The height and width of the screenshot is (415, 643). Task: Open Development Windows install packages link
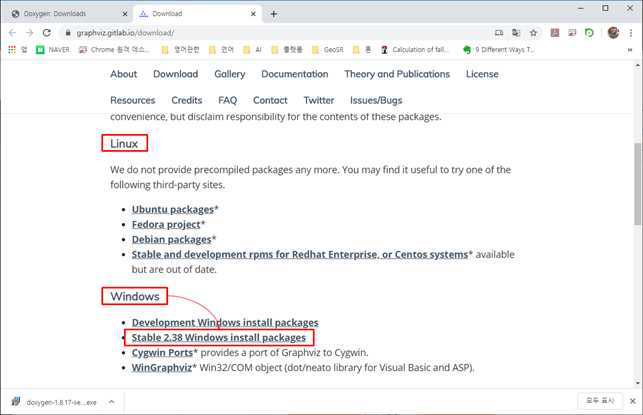pos(225,323)
